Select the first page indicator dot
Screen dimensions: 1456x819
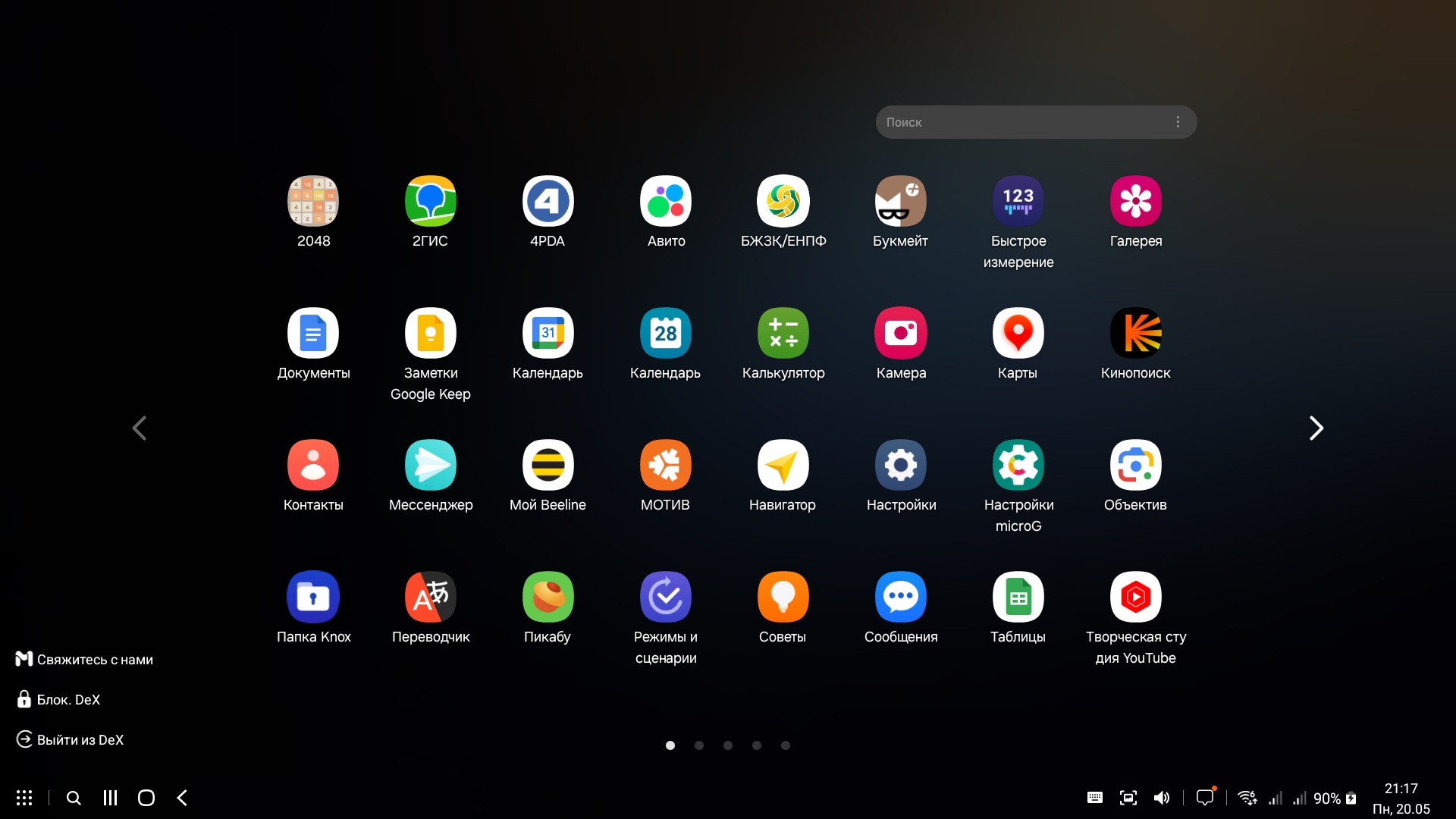(x=670, y=745)
